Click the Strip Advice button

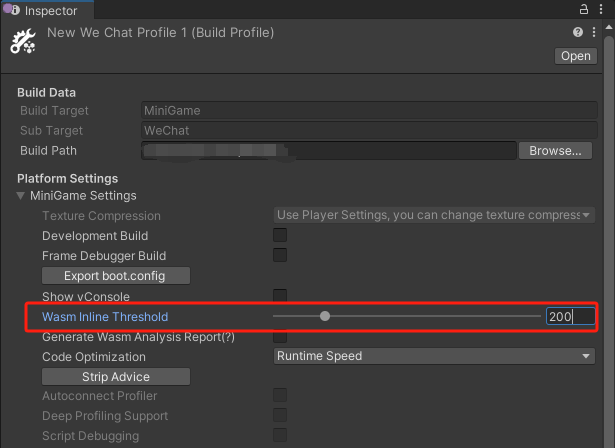click(115, 377)
